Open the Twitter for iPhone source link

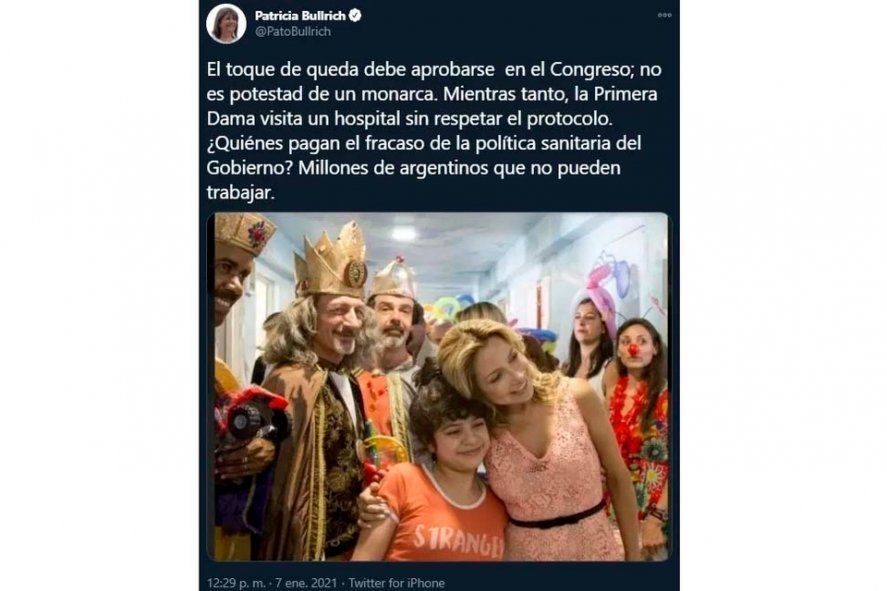397,583
